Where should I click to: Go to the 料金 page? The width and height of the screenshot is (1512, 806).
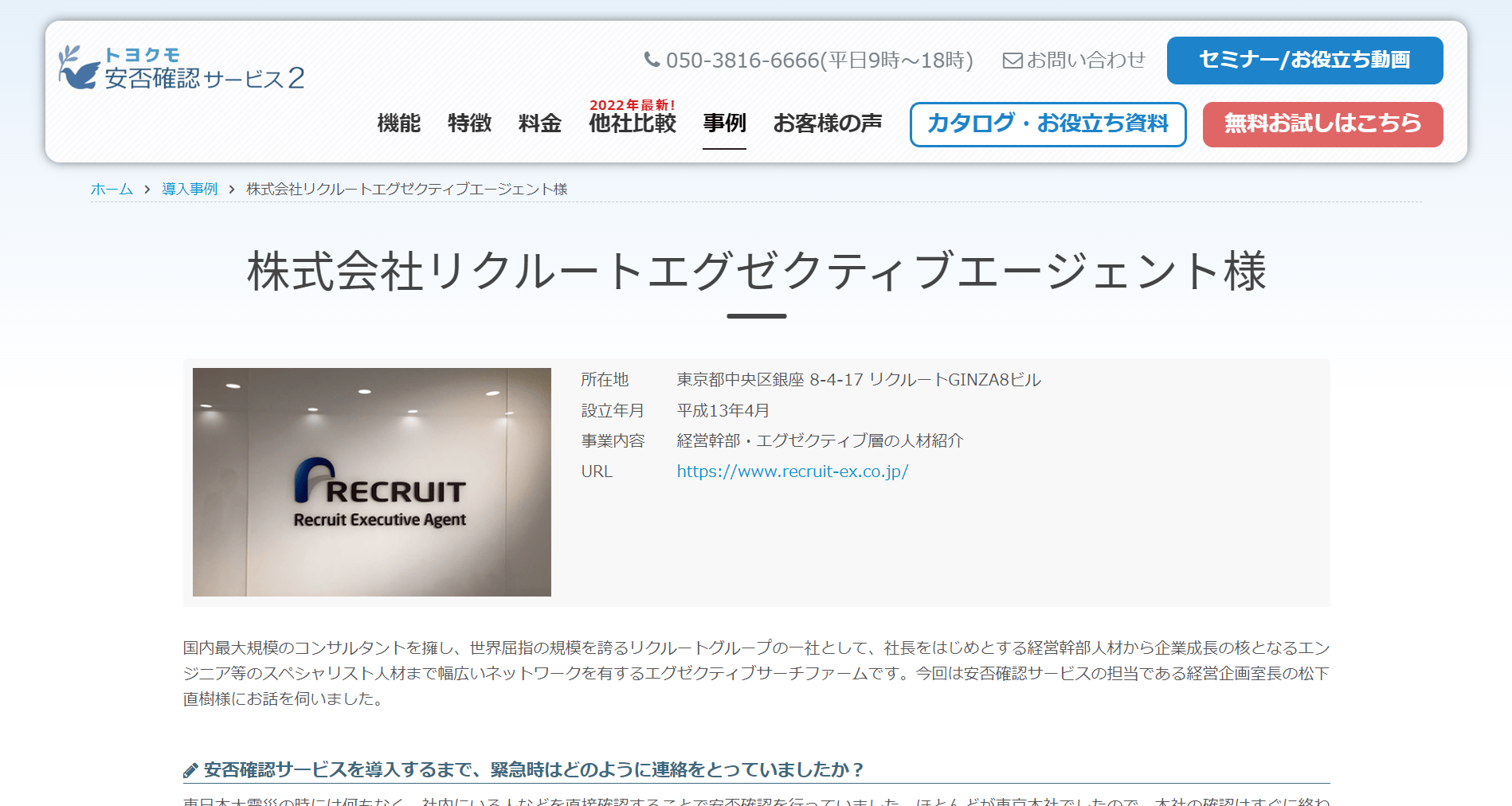click(540, 123)
